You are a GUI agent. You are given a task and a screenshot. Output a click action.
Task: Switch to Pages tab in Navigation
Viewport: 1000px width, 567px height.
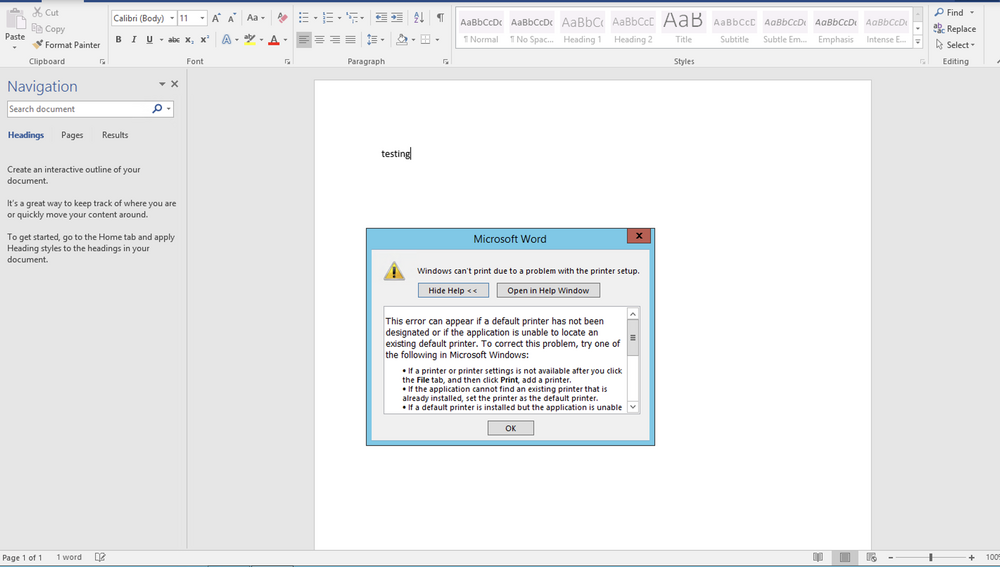click(x=72, y=135)
